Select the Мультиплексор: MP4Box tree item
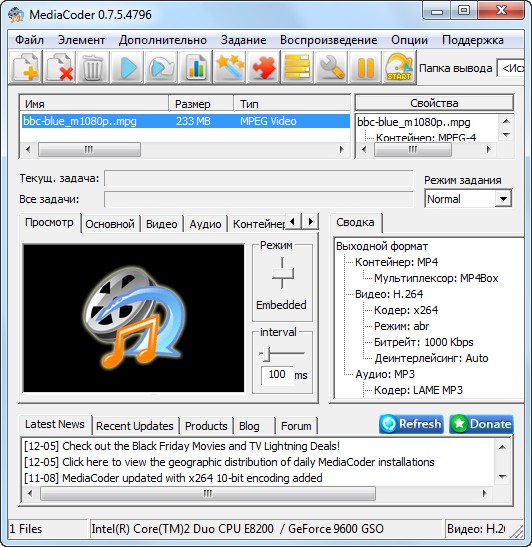 [436, 278]
